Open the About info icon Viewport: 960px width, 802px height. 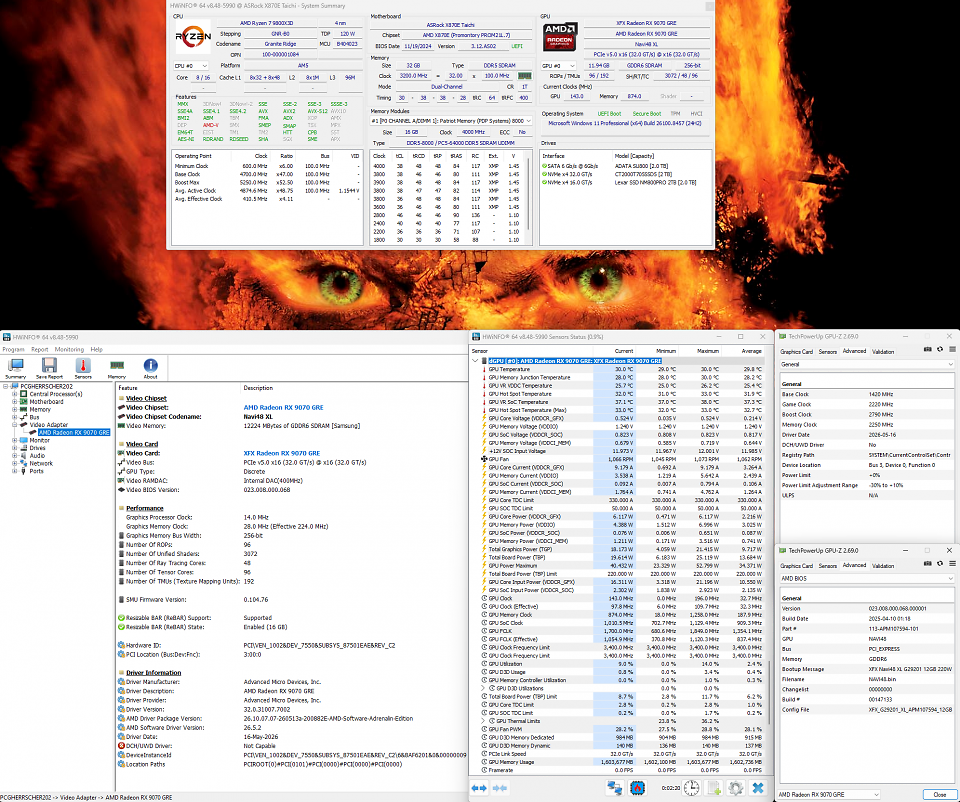(x=151, y=365)
